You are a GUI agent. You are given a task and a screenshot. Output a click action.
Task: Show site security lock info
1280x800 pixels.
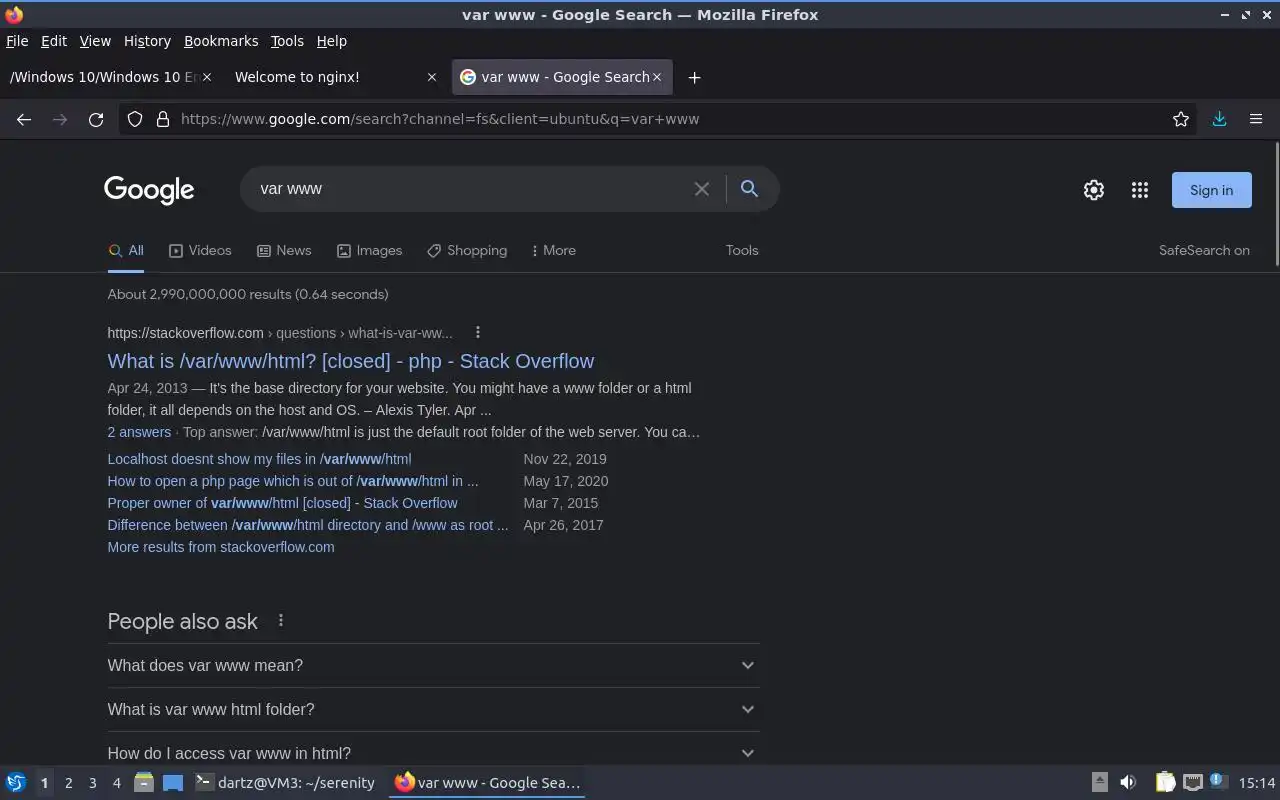tap(163, 119)
